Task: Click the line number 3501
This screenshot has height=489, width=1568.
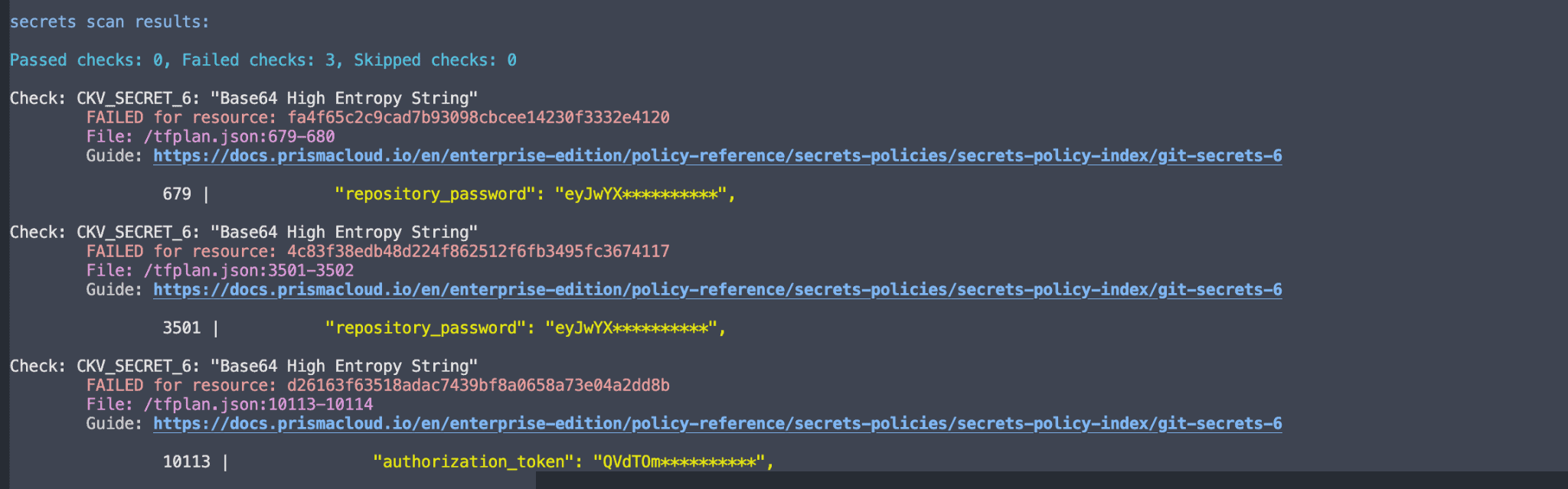Action: [x=181, y=328]
